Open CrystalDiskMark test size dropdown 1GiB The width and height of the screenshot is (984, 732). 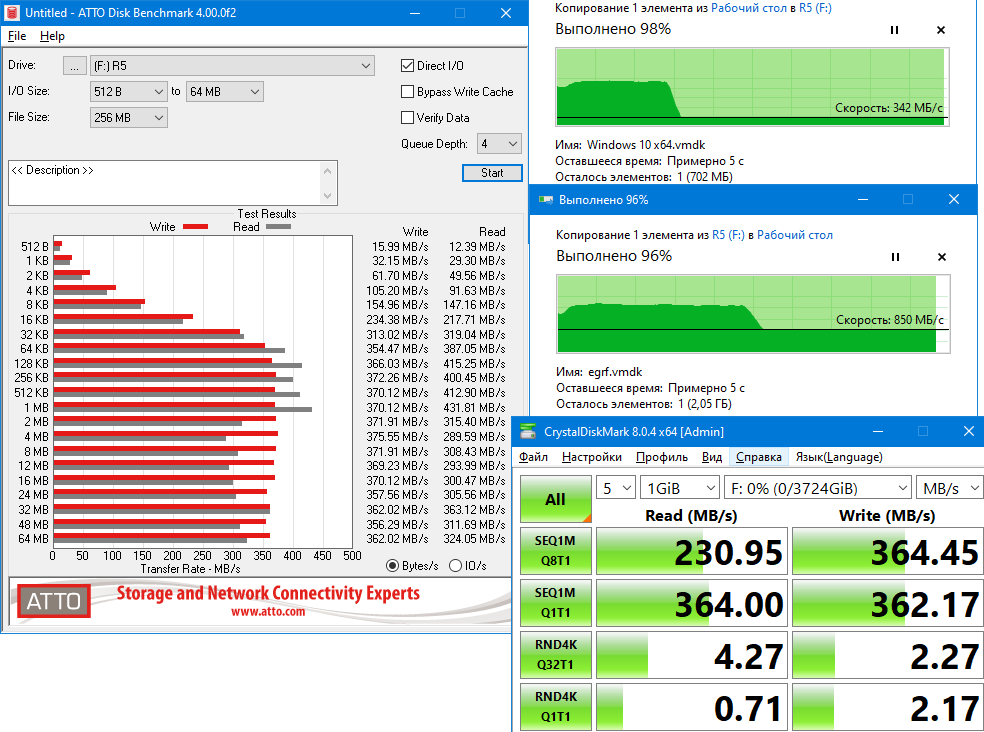click(x=680, y=488)
